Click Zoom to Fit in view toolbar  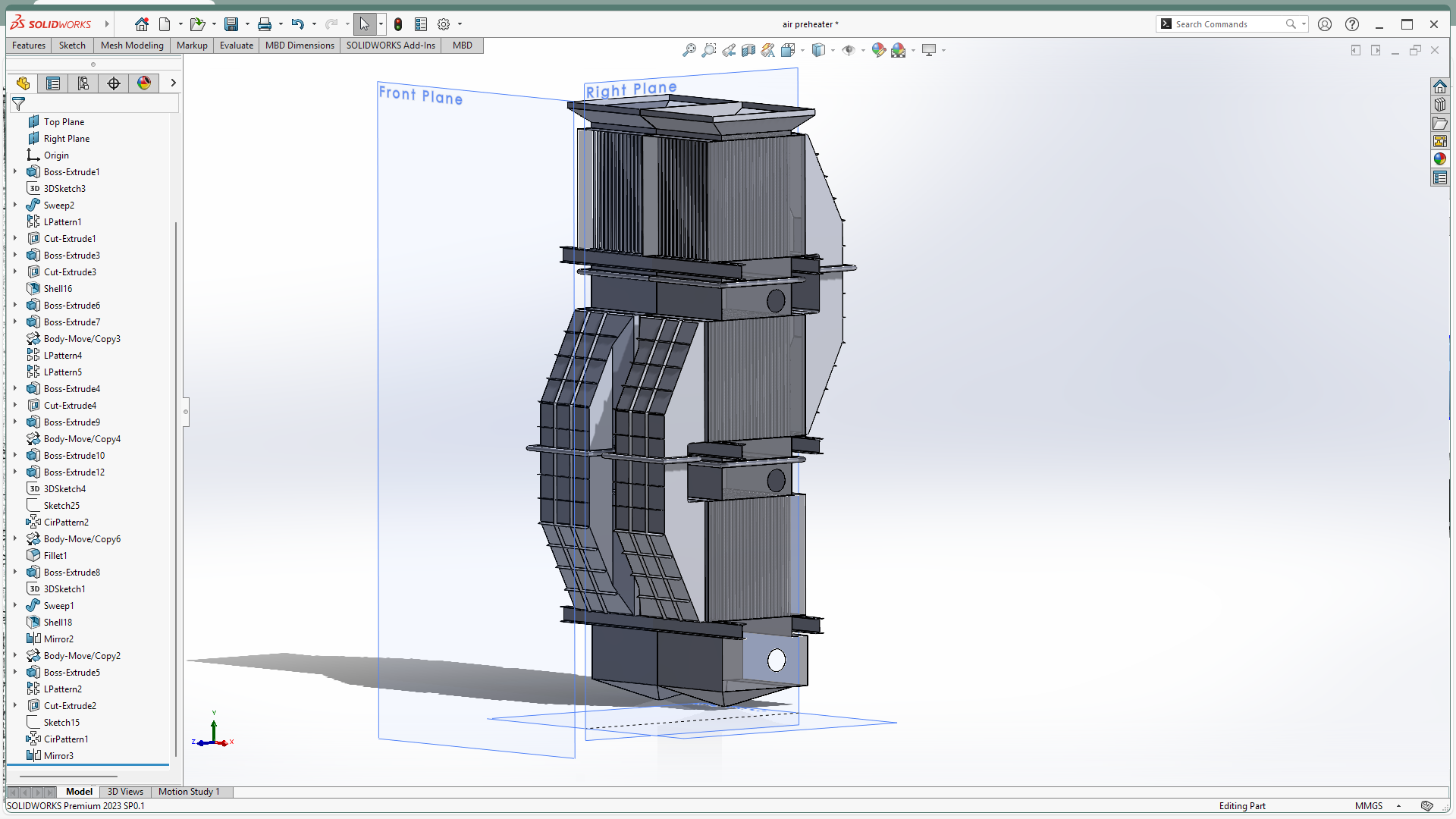[x=689, y=50]
